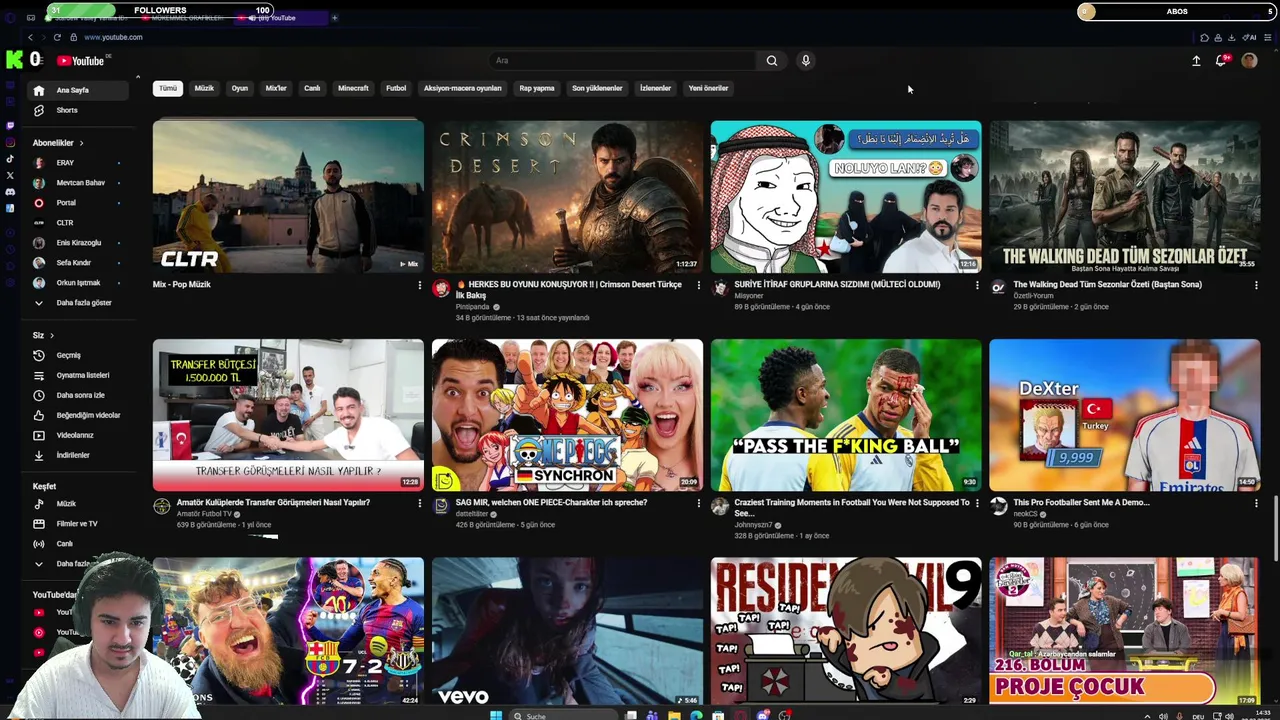This screenshot has height=720, width=1280.
Task: Open the notifications bell
Action: coord(1221,61)
